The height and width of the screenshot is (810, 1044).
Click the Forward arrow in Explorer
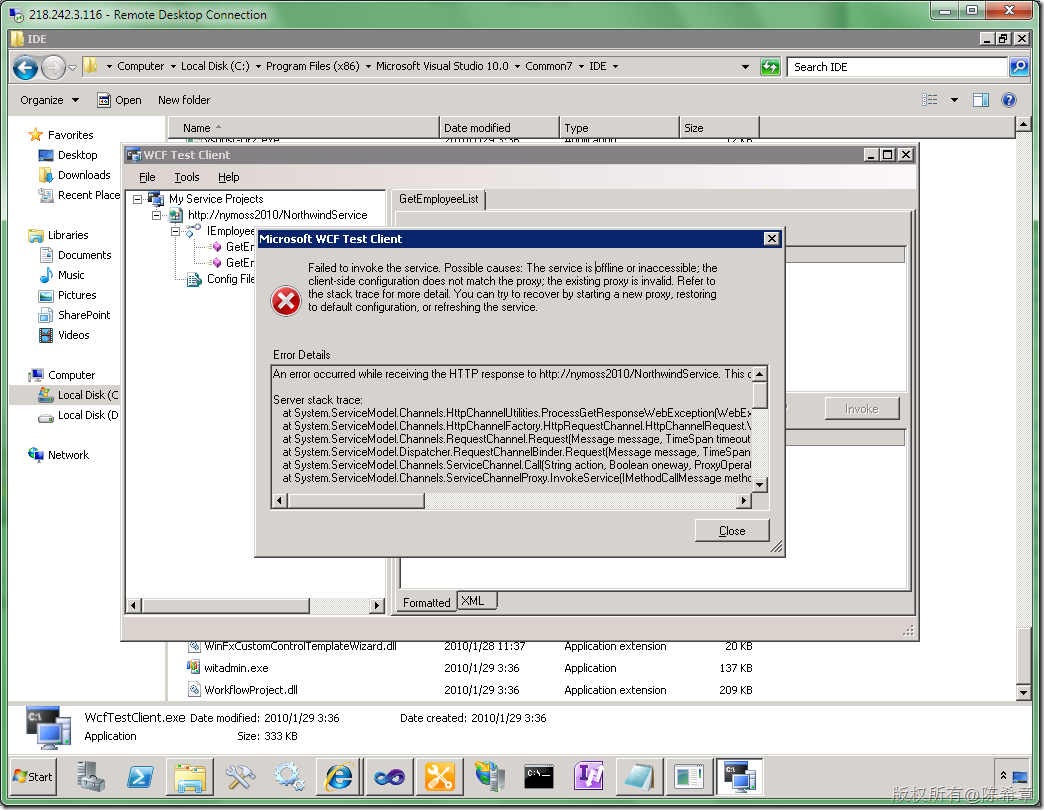pyautogui.click(x=53, y=67)
